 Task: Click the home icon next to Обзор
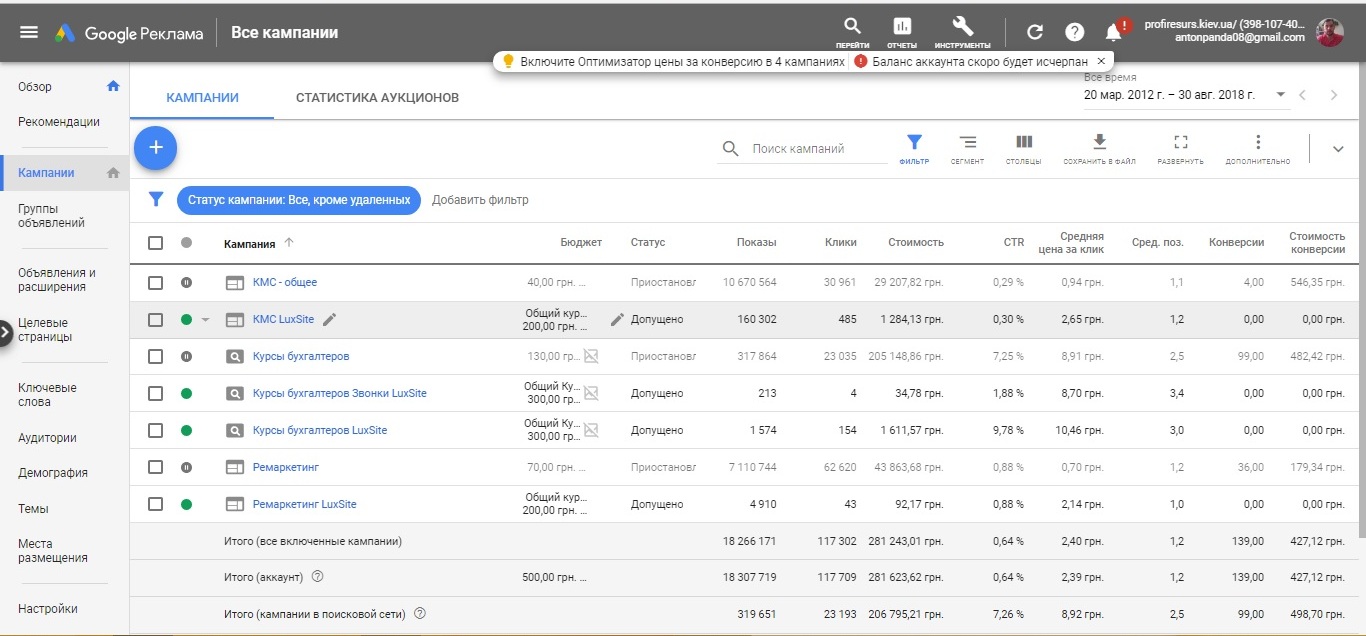tap(113, 86)
